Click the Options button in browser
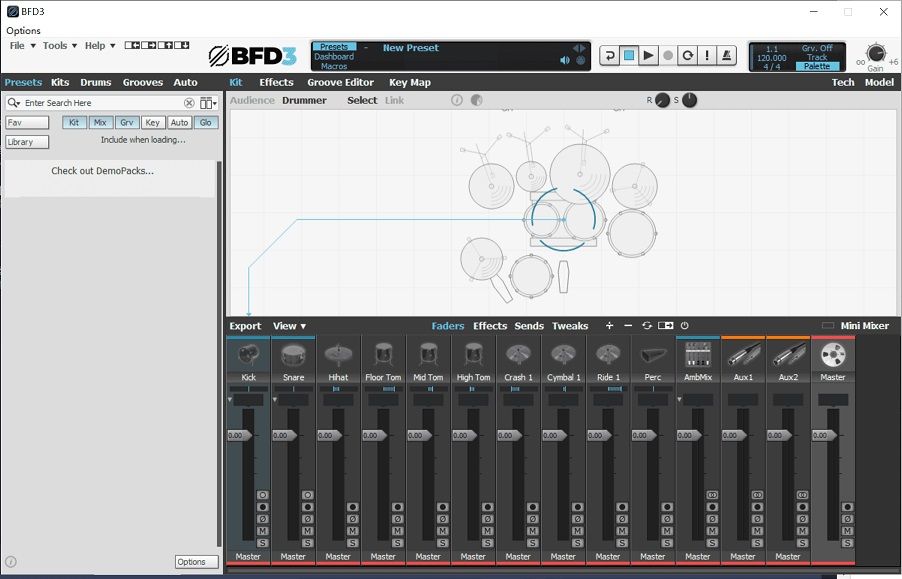Image resolution: width=902 pixels, height=579 pixels. tap(197, 562)
